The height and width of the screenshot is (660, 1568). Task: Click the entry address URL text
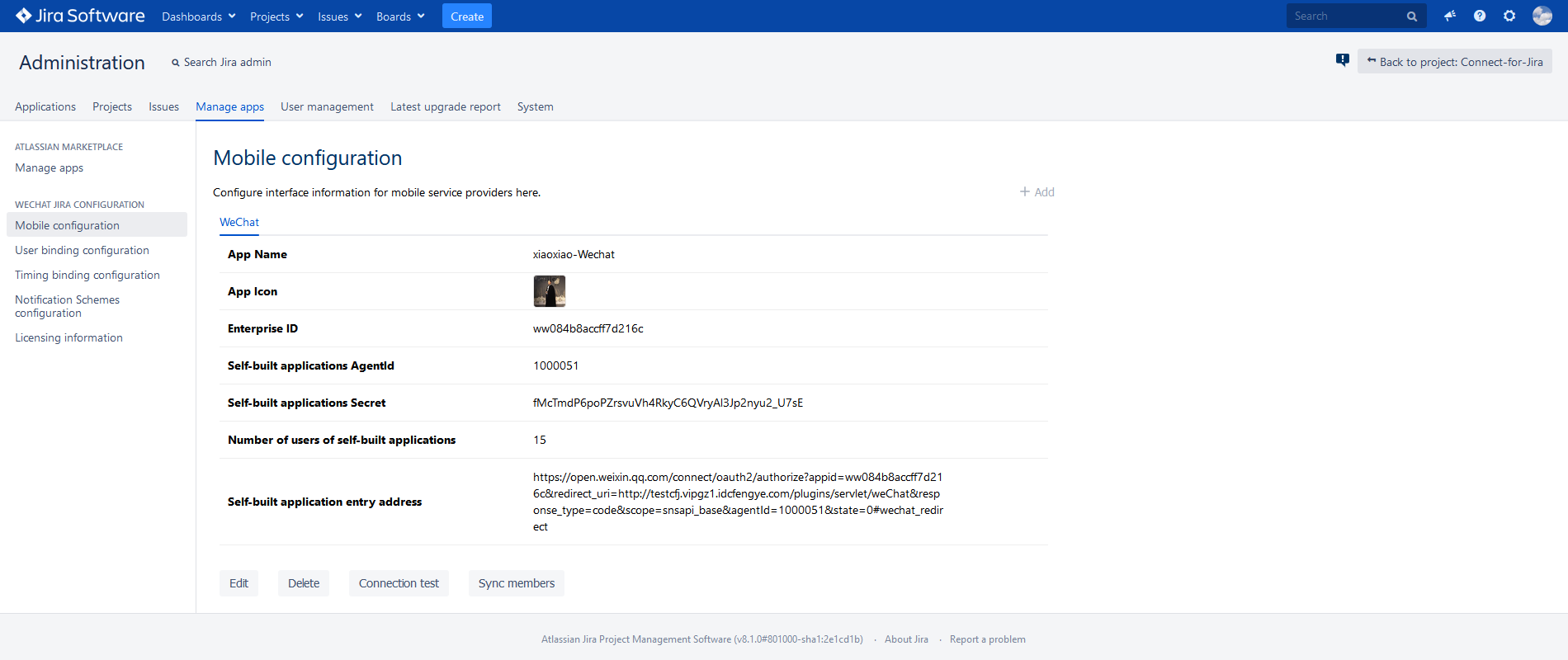coord(738,502)
